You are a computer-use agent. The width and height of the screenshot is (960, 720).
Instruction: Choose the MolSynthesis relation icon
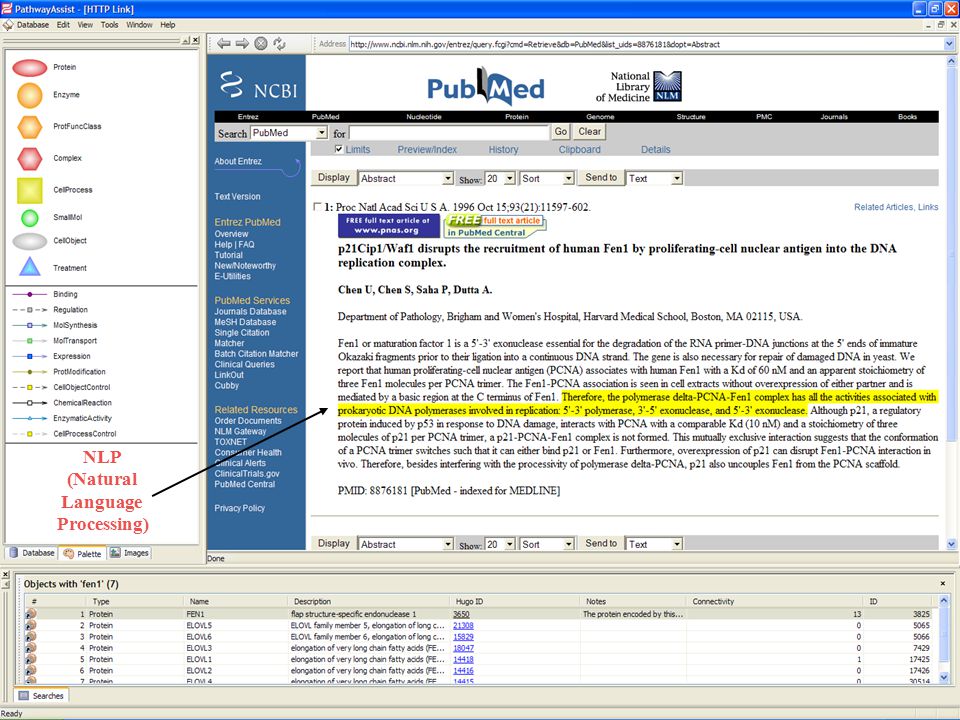(x=29, y=325)
